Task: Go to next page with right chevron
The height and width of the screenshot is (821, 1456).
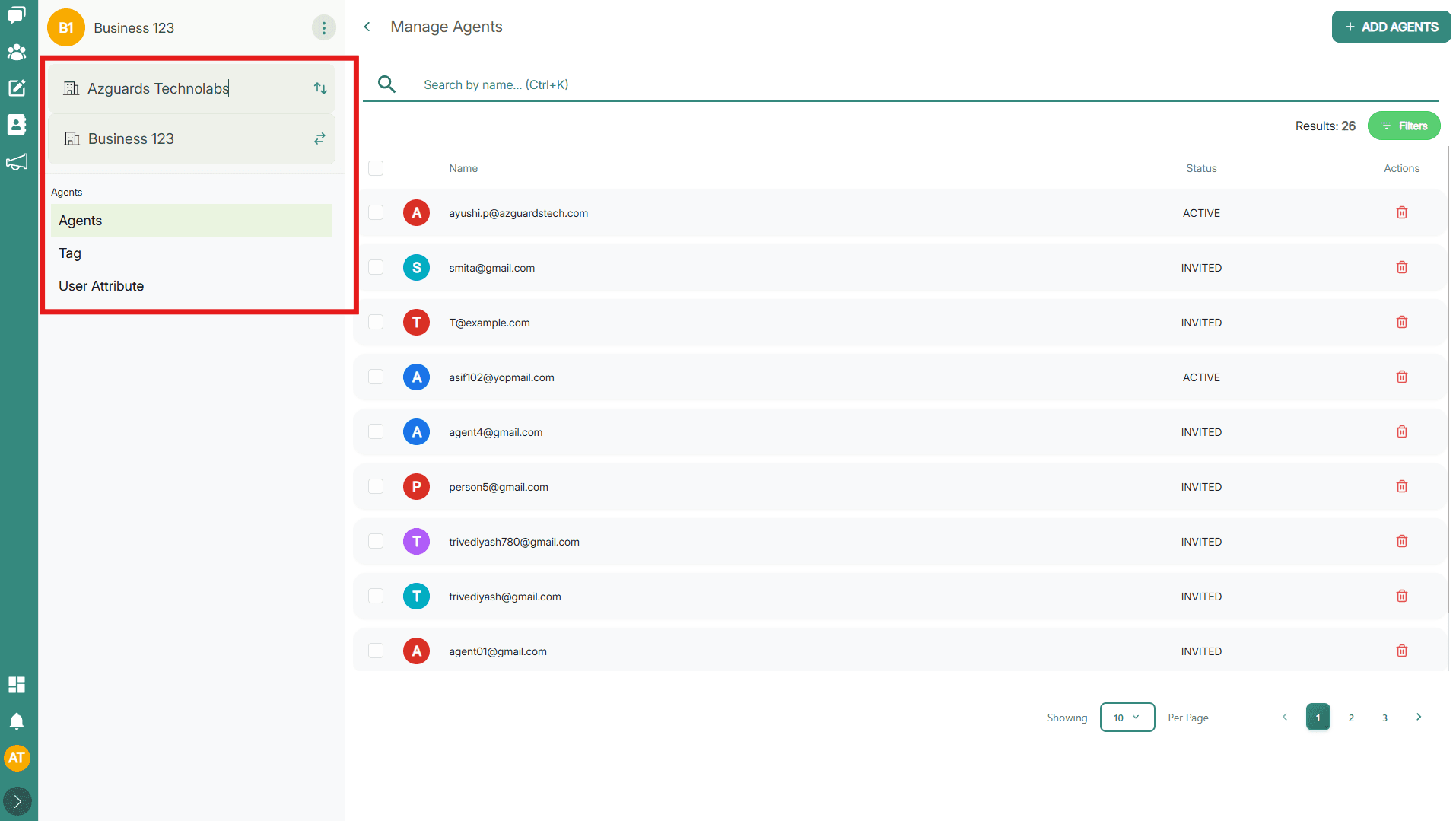Action: tap(1419, 718)
